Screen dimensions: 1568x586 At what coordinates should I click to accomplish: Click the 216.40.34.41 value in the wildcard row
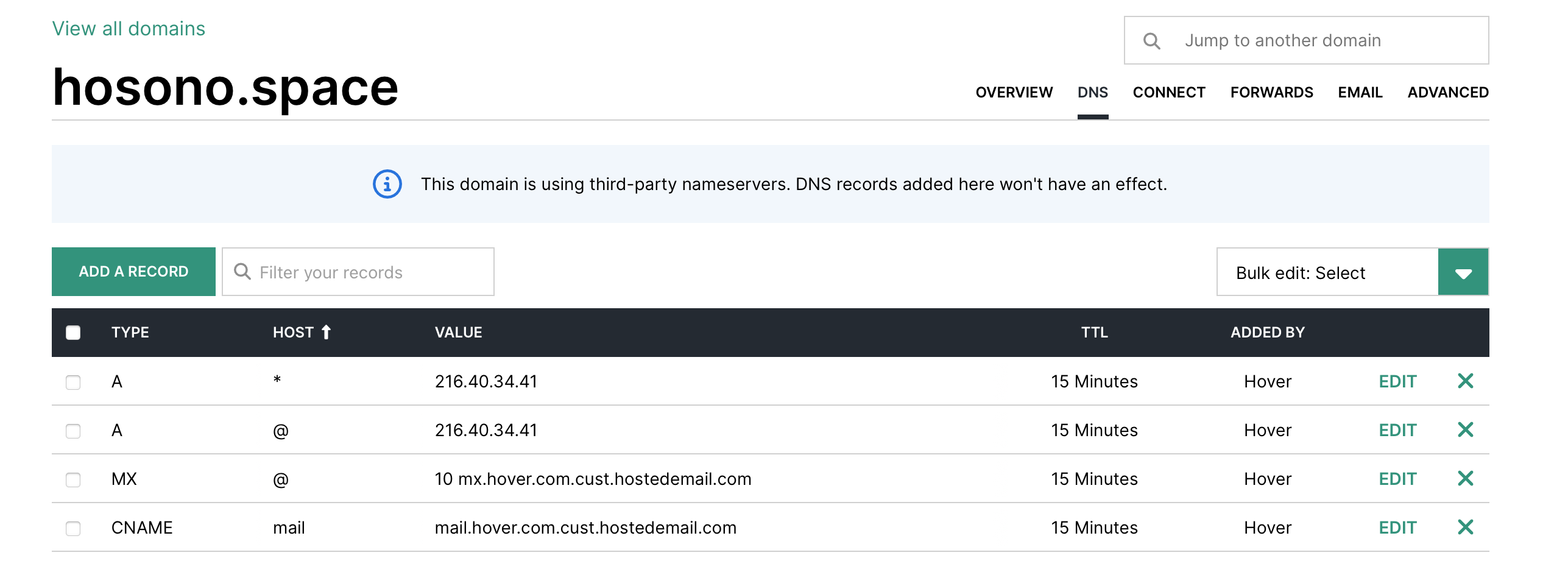486,381
